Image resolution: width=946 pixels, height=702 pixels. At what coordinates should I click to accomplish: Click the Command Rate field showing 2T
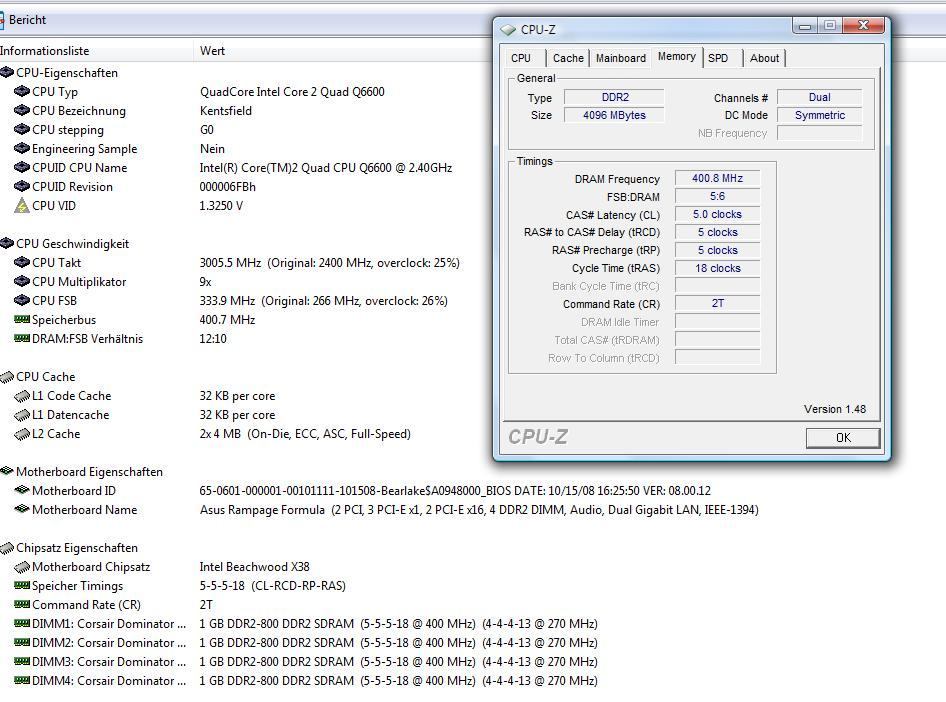[717, 303]
